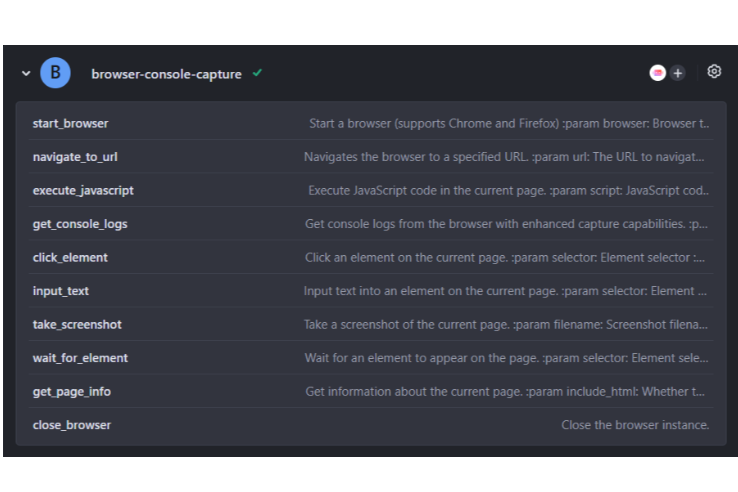
Task: Collapse the browser-console-capture server section
Action: 26,73
